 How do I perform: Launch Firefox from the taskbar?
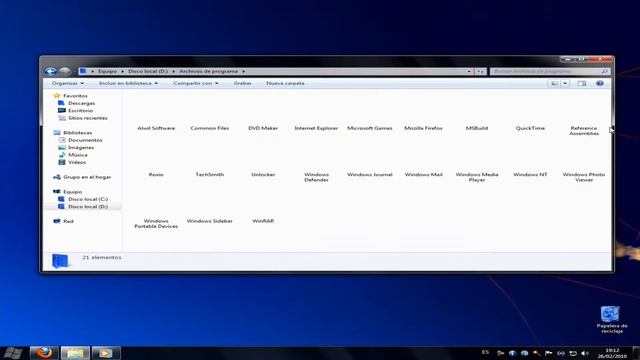pyautogui.click(x=44, y=353)
